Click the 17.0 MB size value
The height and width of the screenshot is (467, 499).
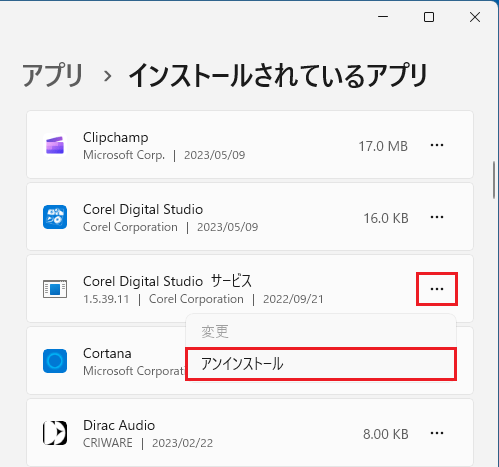[x=383, y=146]
